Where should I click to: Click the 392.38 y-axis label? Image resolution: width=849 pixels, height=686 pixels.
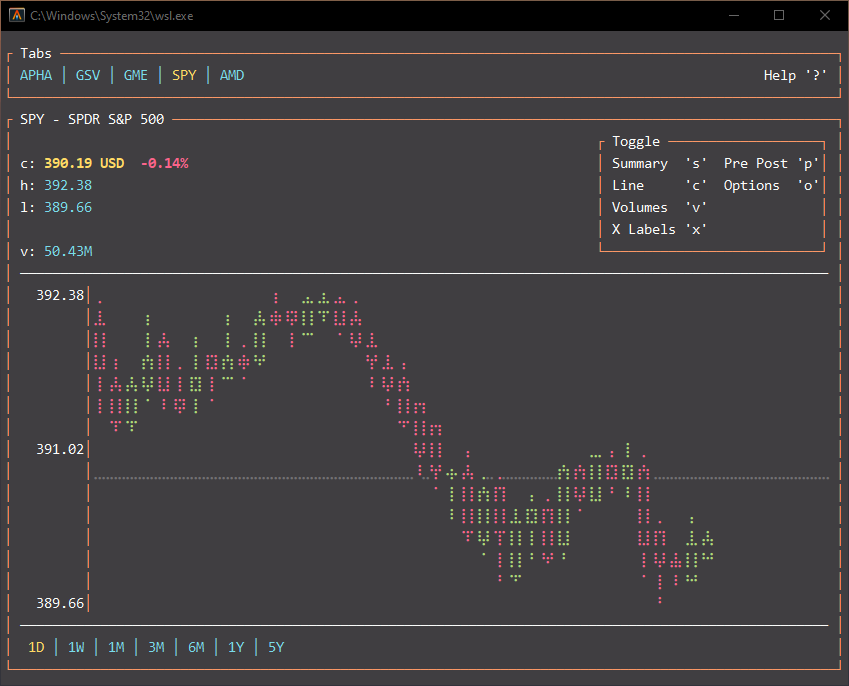(60, 295)
